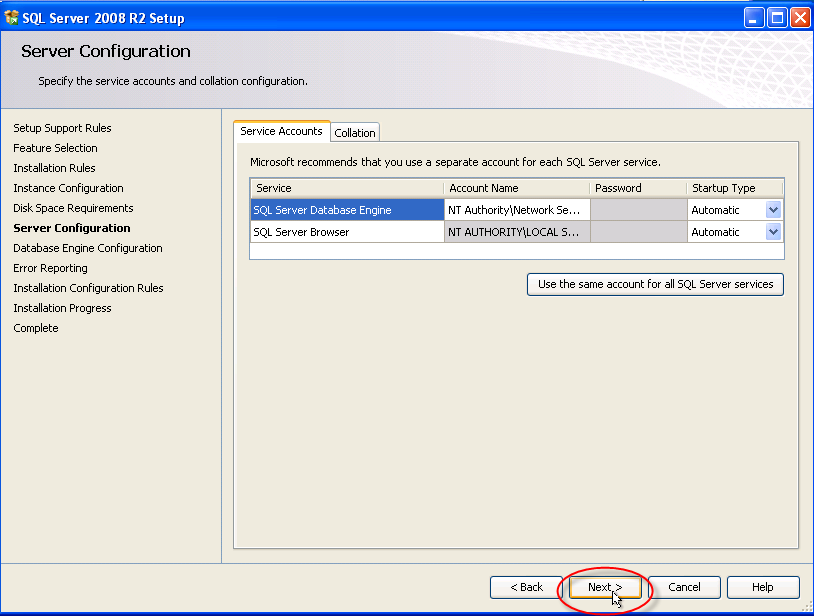This screenshot has width=814, height=616.
Task: Minimize the SQL Server 2008 R2 Setup window
Action: 754,18
